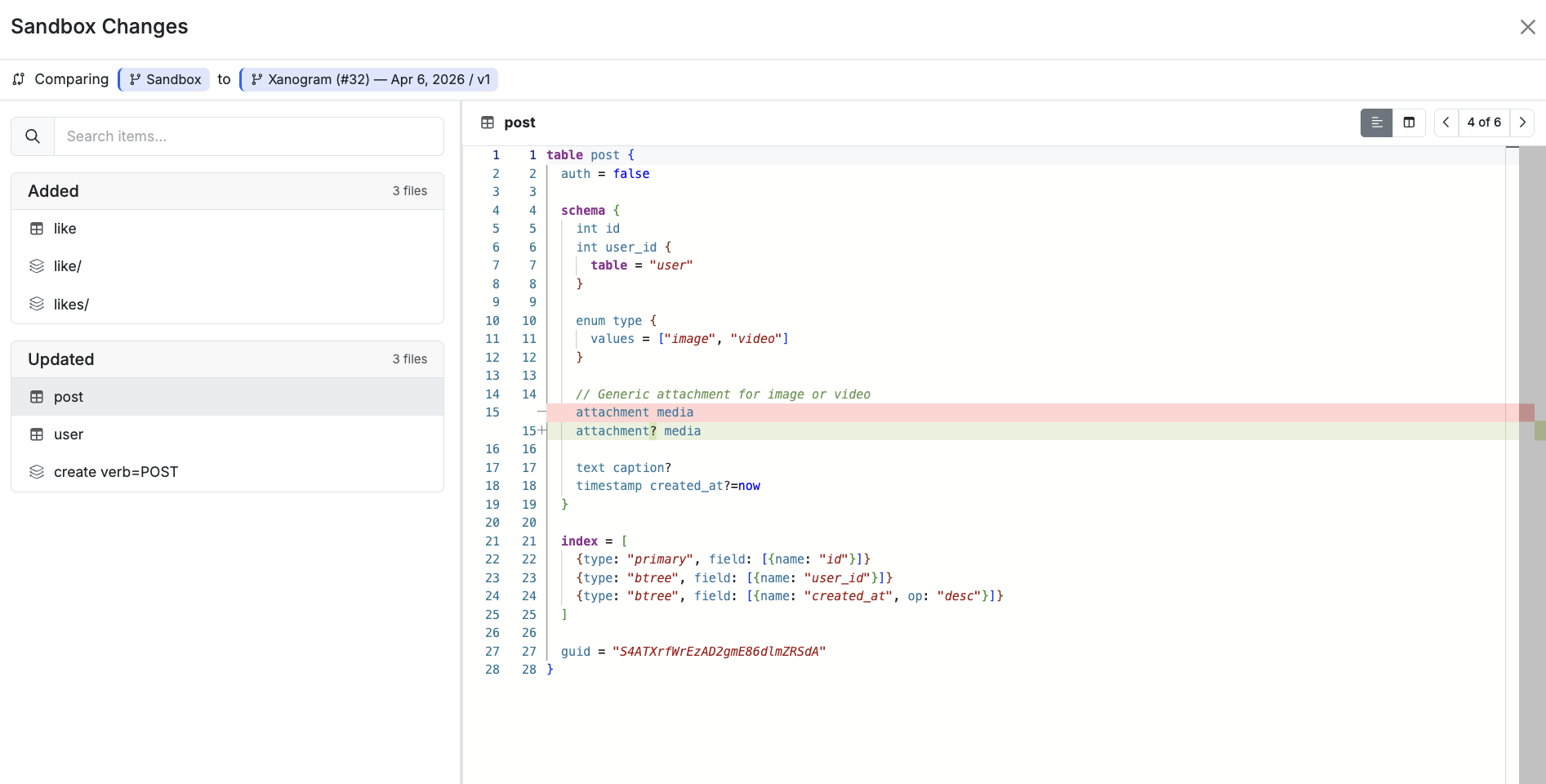
Task: Focus the Search items field
Action: 249,136
